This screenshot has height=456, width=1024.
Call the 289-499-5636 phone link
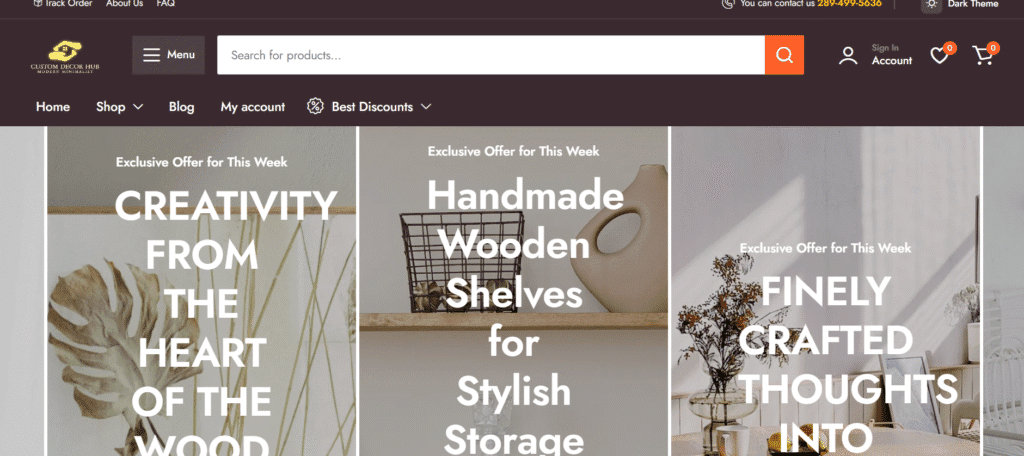(x=849, y=4)
